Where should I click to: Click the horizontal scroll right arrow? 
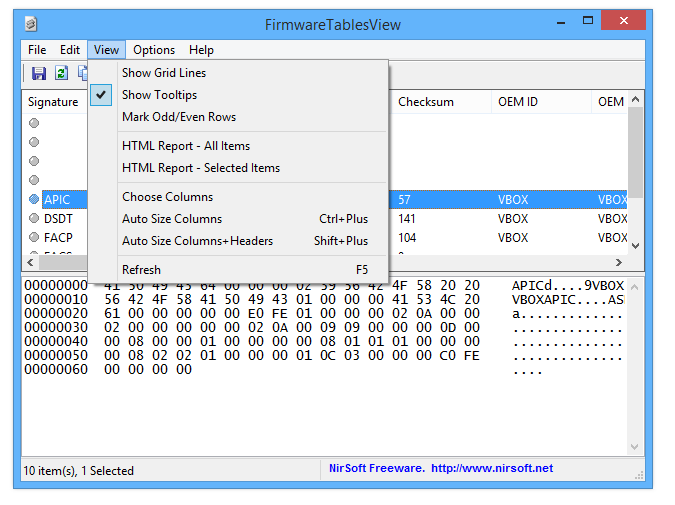point(619,262)
